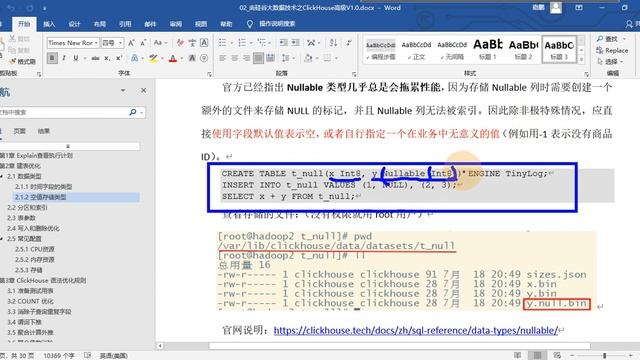
Task: Select heading 2.1.1 in navigation tree
Action: click(43, 187)
